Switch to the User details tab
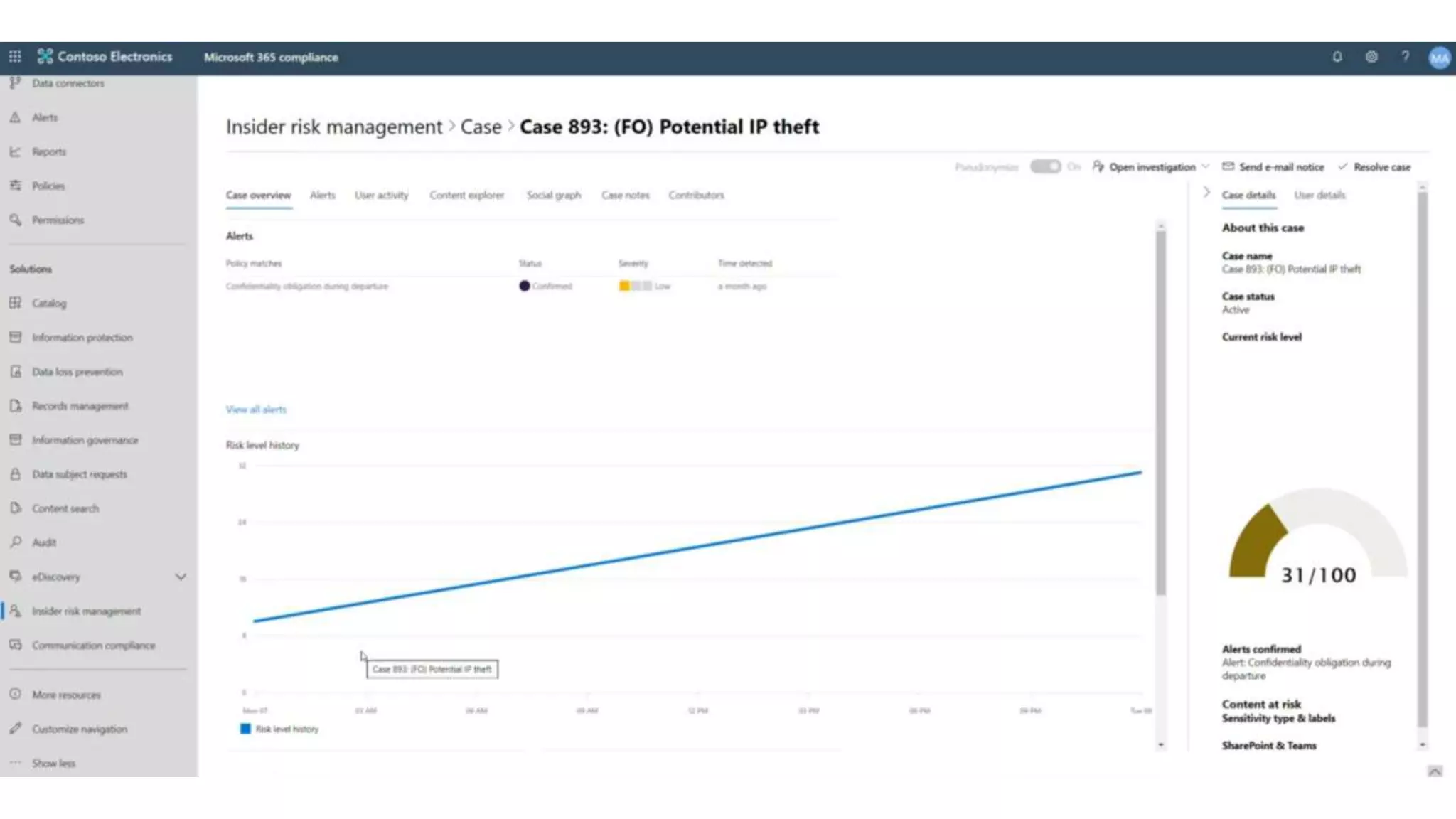The width and height of the screenshot is (1456, 819). tap(1319, 195)
